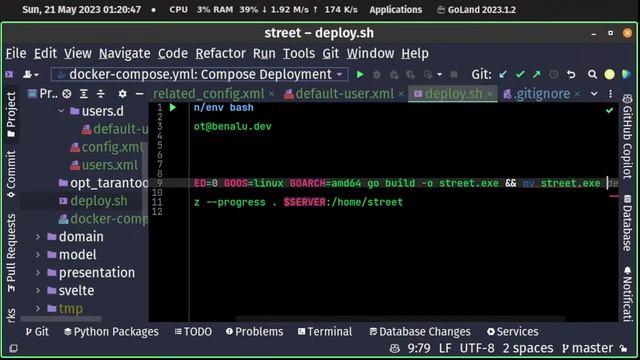Screen dimensions: 640x360
Task: Open Python Packages tool window
Action: pos(111,332)
